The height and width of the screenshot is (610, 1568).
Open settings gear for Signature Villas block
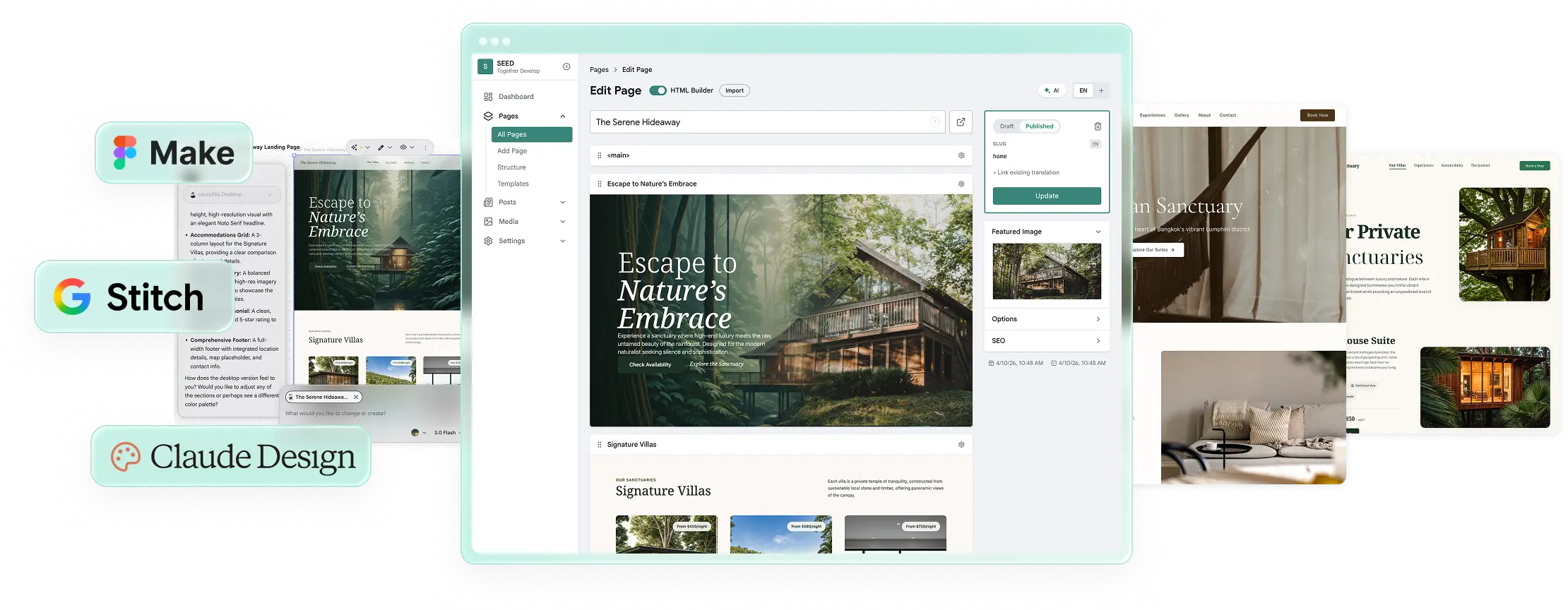point(961,445)
